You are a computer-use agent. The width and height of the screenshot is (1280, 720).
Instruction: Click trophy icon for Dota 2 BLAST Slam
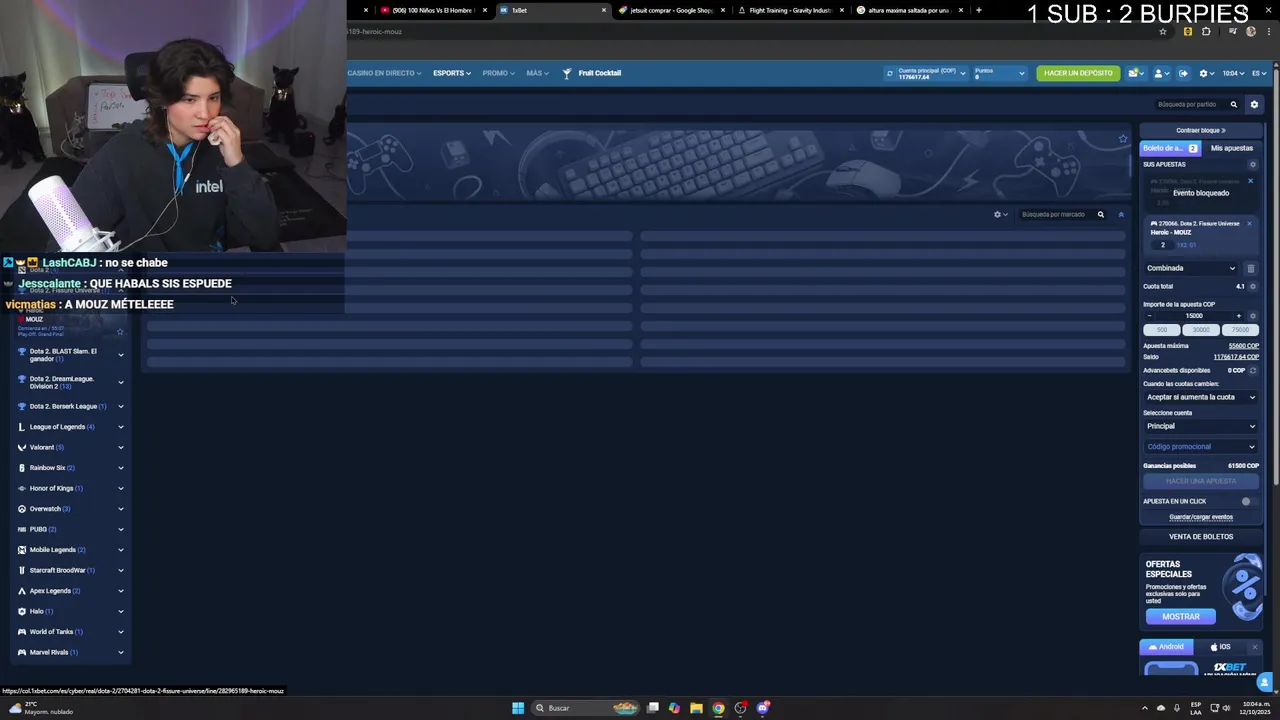pos(22,352)
